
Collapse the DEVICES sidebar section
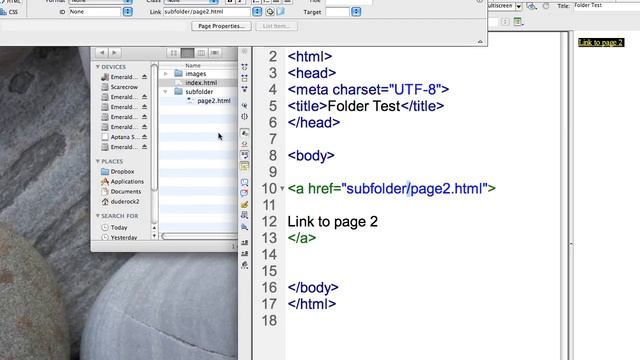click(98, 67)
